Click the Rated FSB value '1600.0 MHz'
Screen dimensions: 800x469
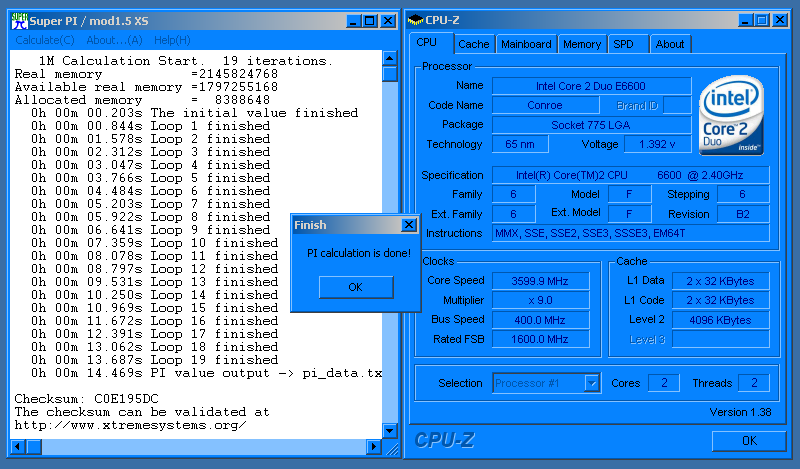540,339
